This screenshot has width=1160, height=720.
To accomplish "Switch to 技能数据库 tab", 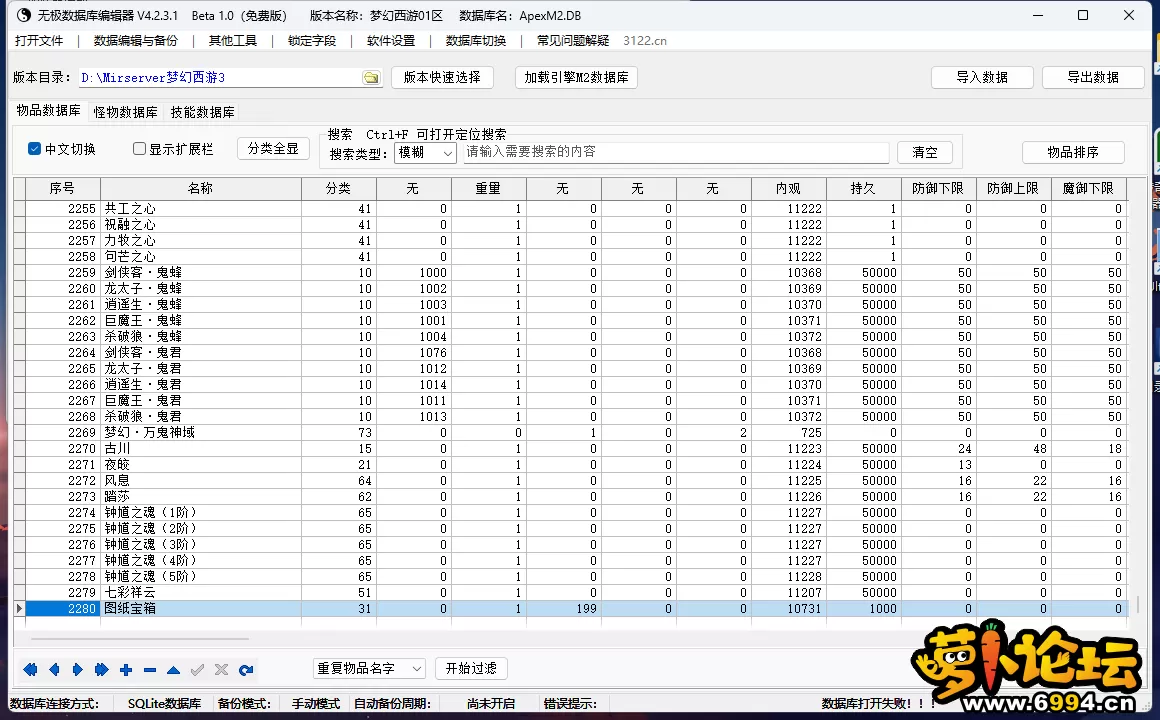I will click(202, 112).
